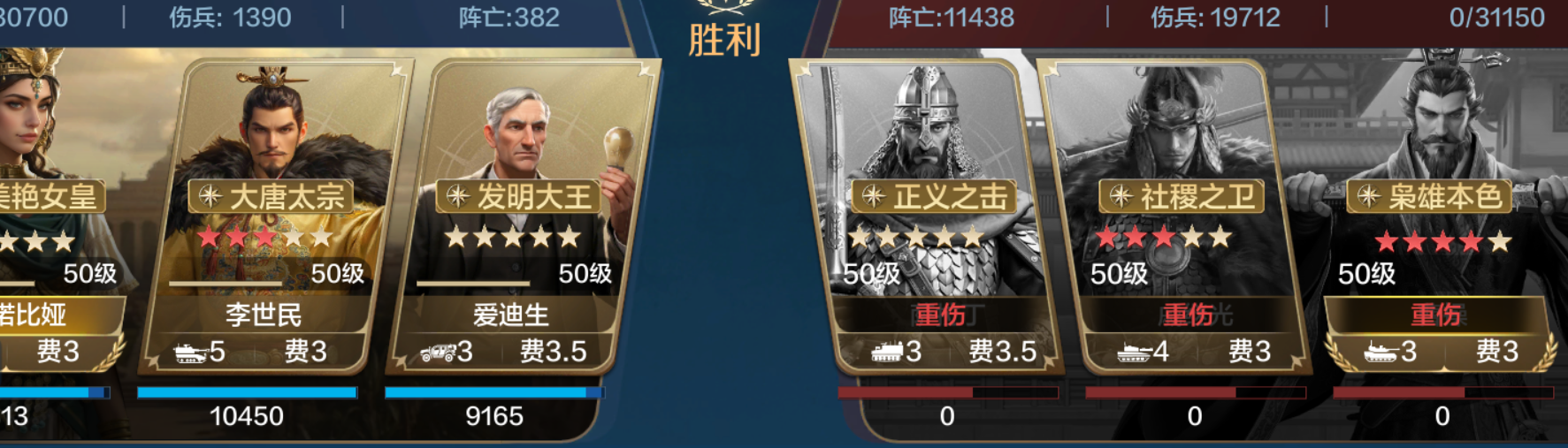
Task: Click the emblem beside the 发明大王 title
Action: pos(457,196)
